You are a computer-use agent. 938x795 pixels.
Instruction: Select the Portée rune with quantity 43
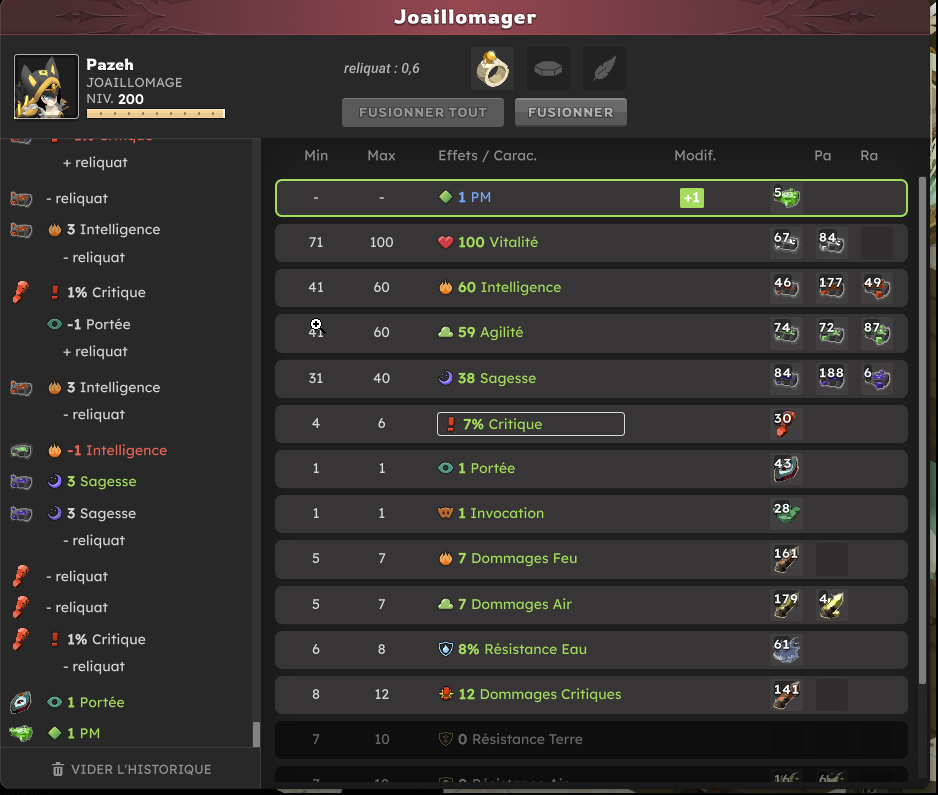click(x=786, y=468)
